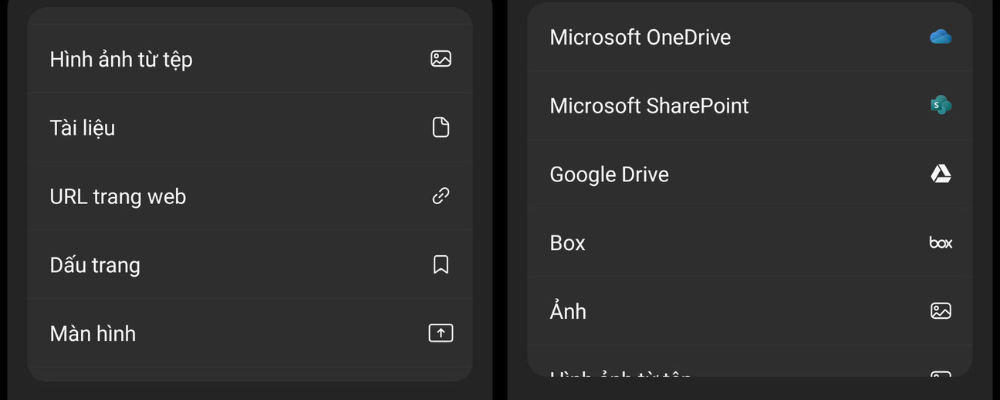This screenshot has width=1000, height=400.
Task: Click the blue OneDrive cloud icon
Action: point(940,37)
